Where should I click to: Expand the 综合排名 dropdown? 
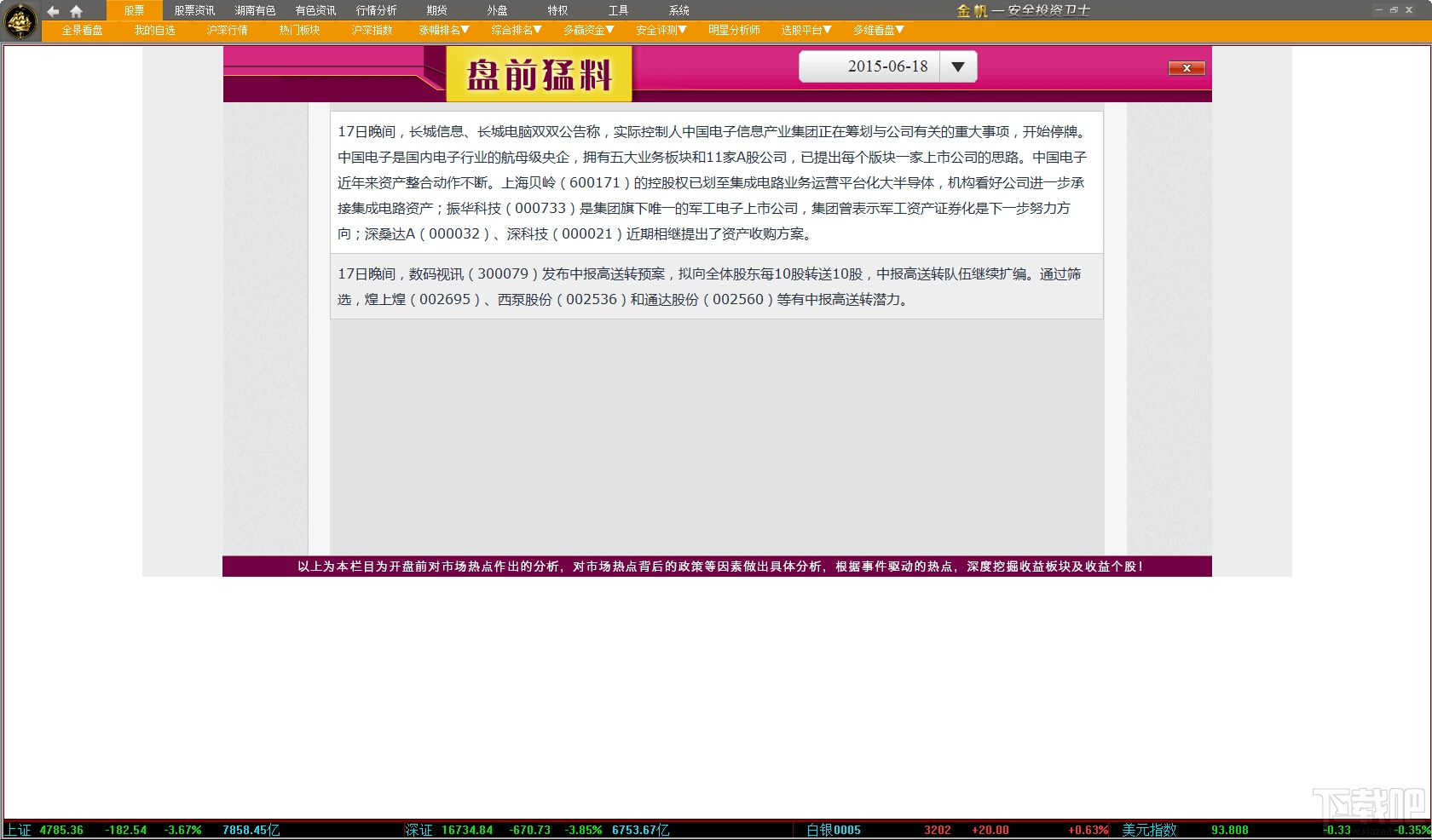coord(517,30)
